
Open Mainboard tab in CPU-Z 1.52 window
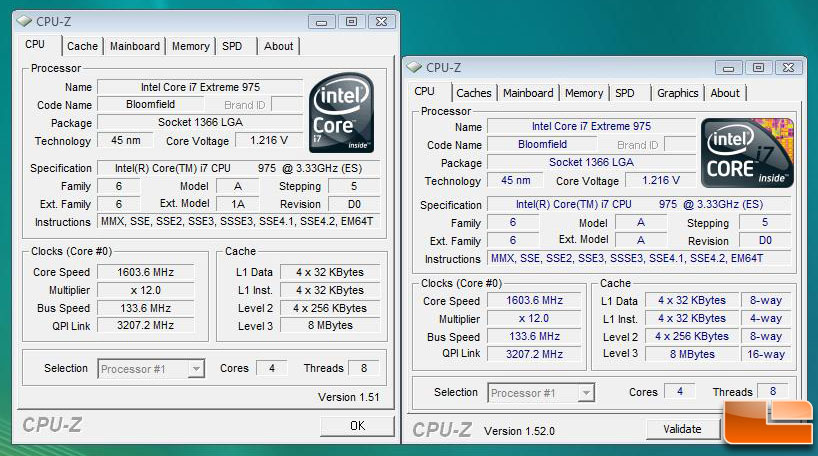[x=528, y=93]
